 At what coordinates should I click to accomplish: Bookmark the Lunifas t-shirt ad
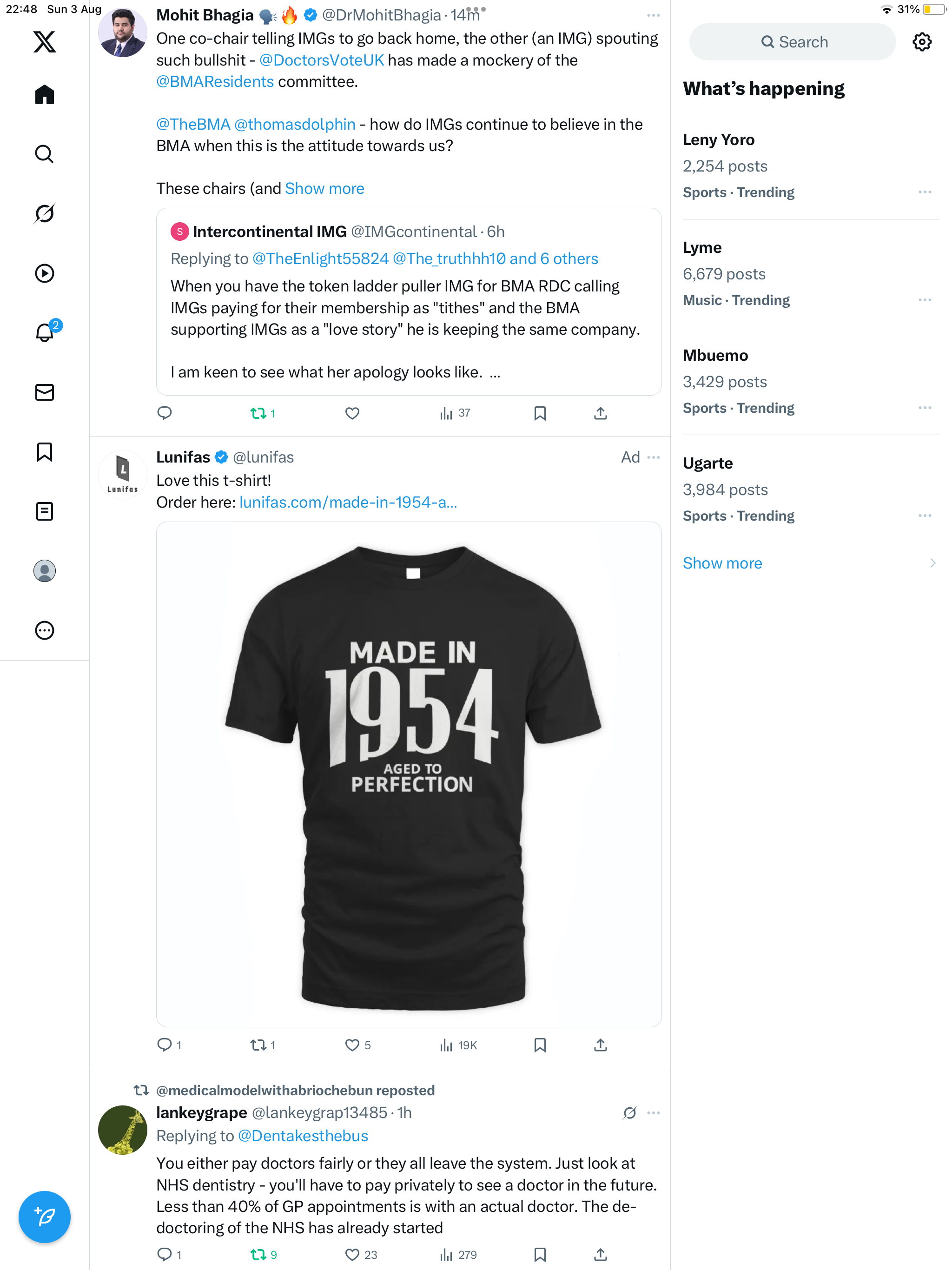[540, 1045]
